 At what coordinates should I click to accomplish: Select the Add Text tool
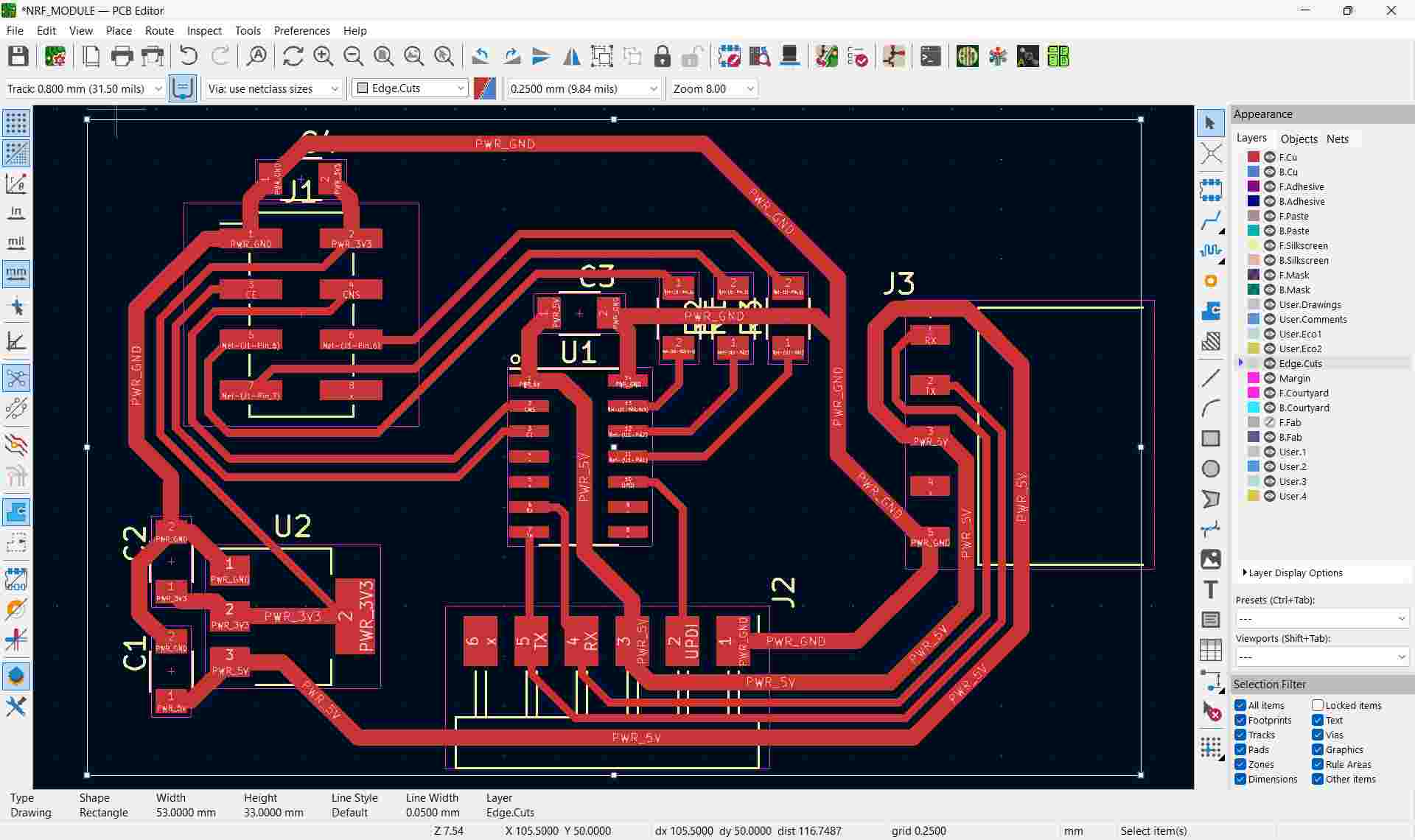point(1210,589)
